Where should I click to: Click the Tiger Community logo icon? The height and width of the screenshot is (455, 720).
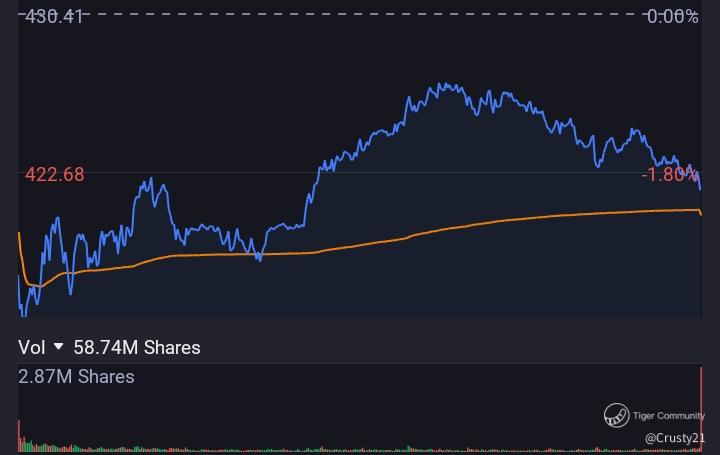coord(616,416)
